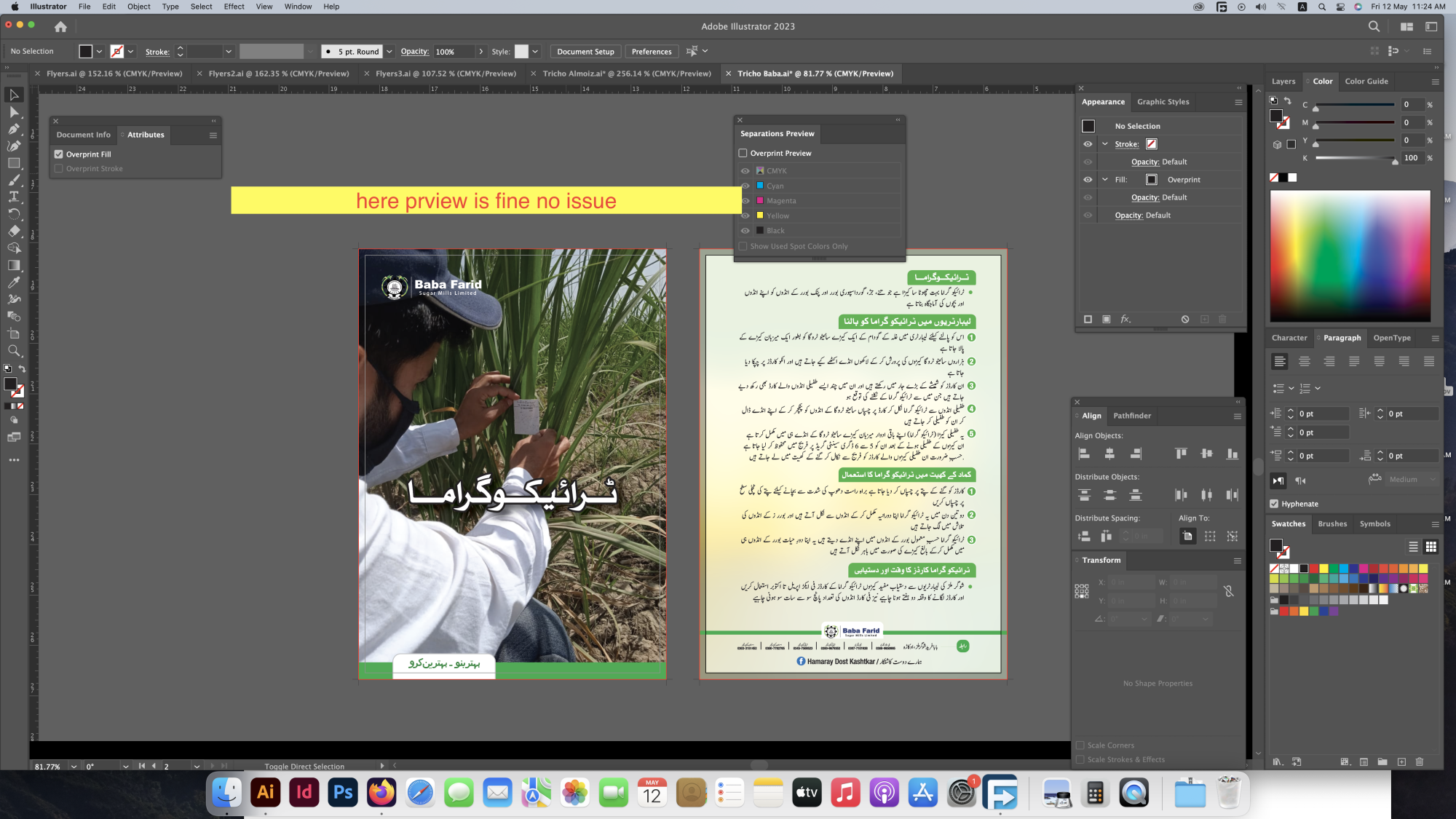Open 5 pt. Round brush dropdown
This screenshot has height=819, width=1456.
[389, 52]
